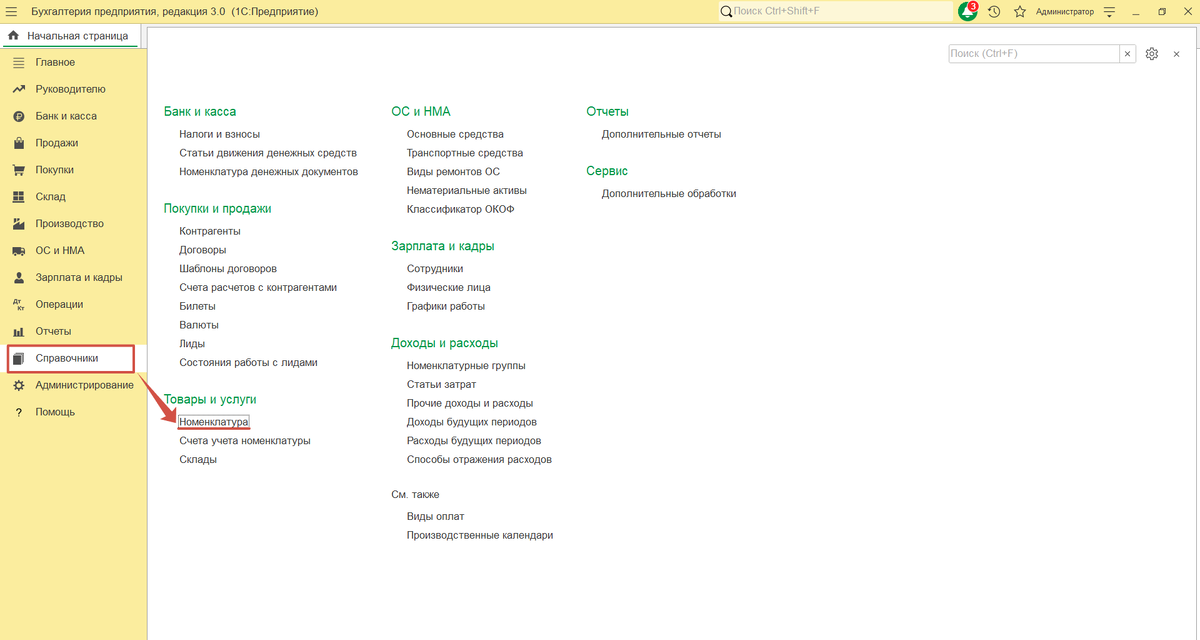Image resolution: width=1200 pixels, height=640 pixels.
Task: Open Администрирование section
Action: pos(84,385)
